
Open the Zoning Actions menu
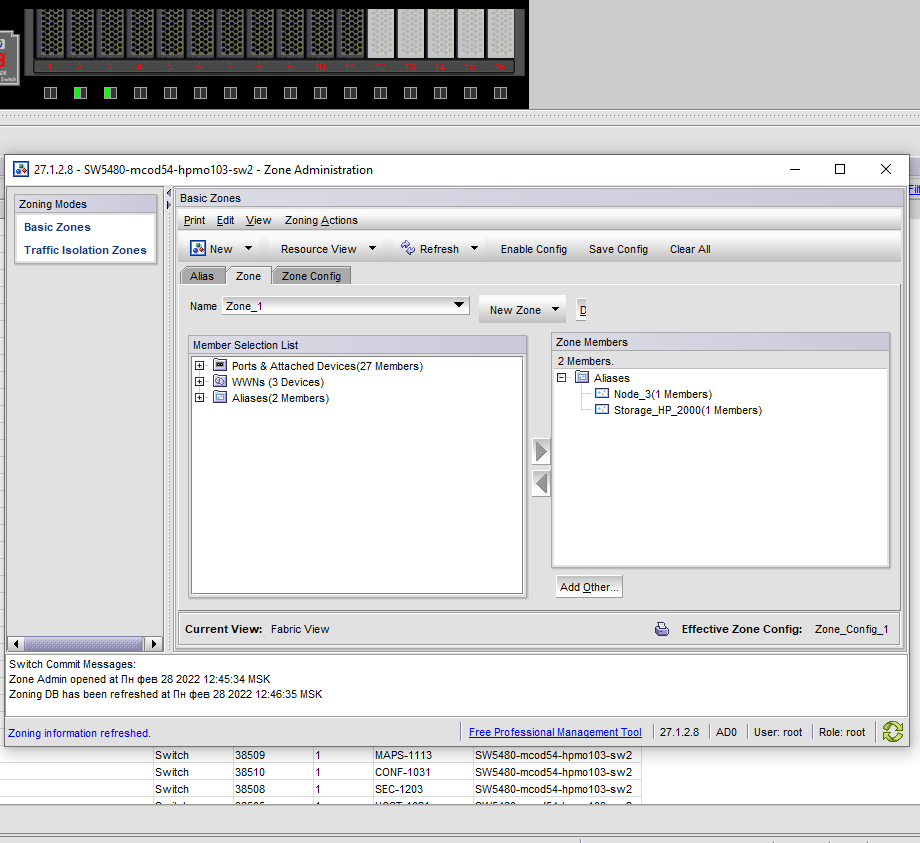tap(321, 220)
